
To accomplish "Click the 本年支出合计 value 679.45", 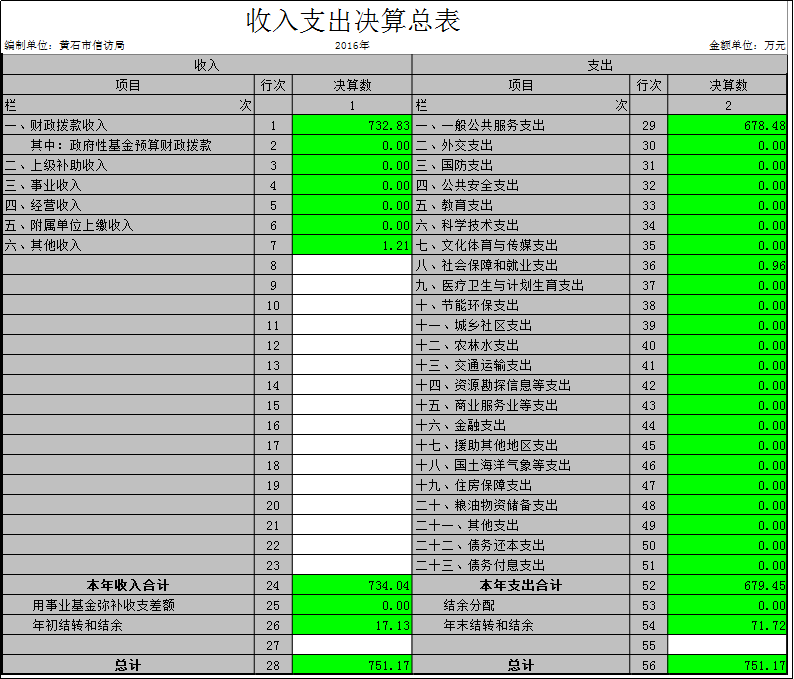I will coord(727,585).
